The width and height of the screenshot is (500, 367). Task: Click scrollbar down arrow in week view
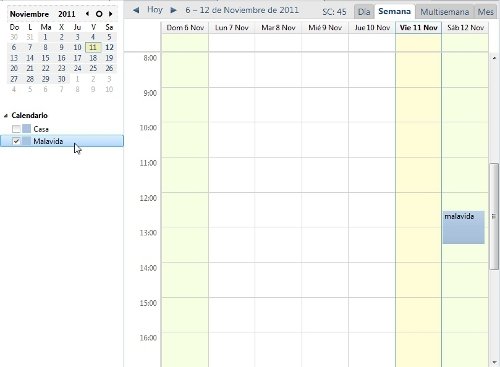(x=494, y=362)
